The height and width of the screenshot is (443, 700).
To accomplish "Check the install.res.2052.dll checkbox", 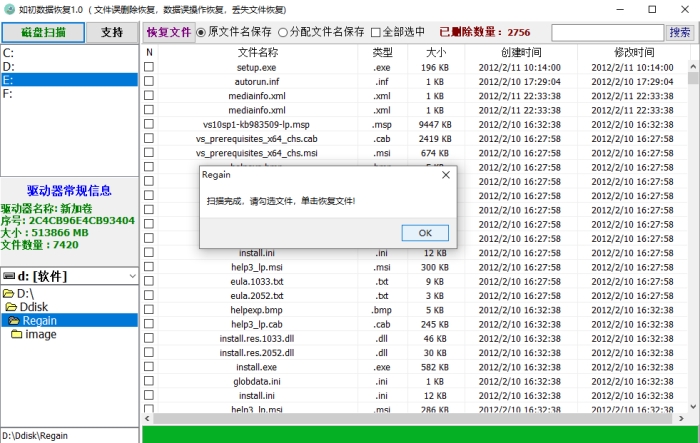I will coord(149,352).
